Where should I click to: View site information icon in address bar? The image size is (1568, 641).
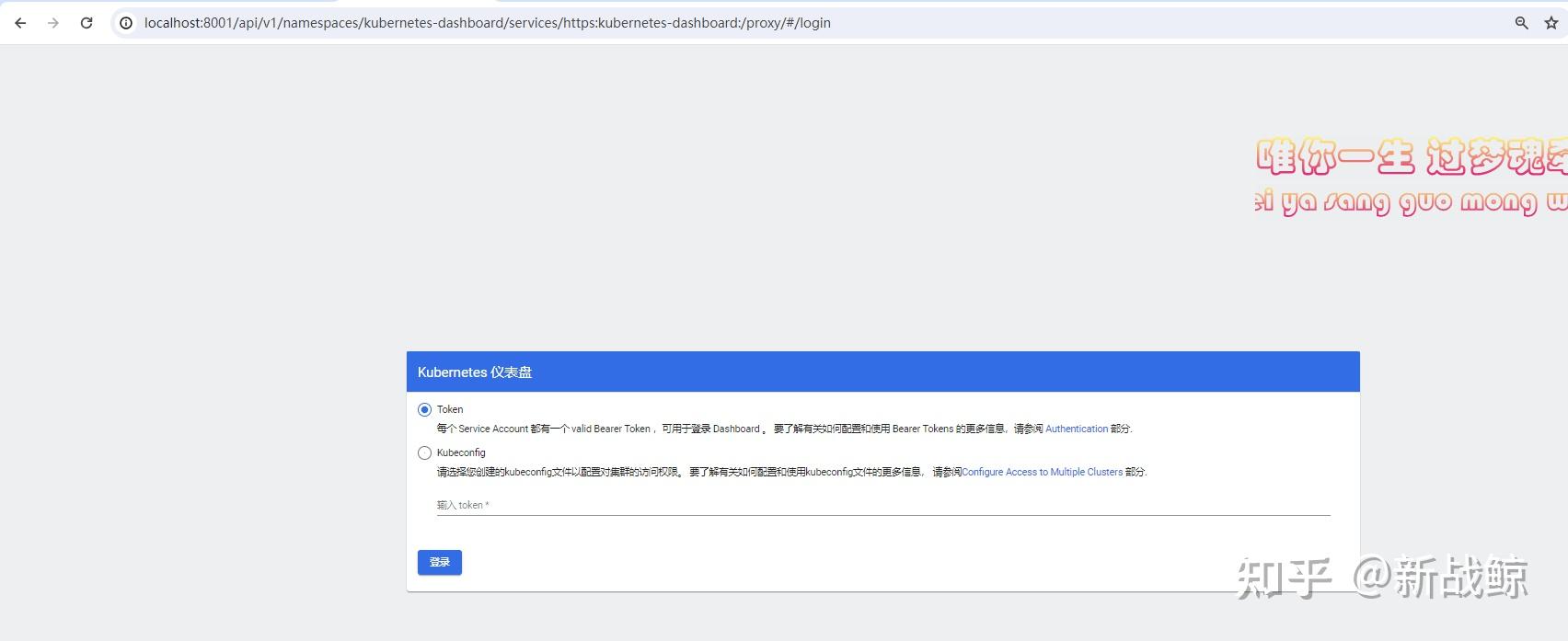tap(126, 23)
